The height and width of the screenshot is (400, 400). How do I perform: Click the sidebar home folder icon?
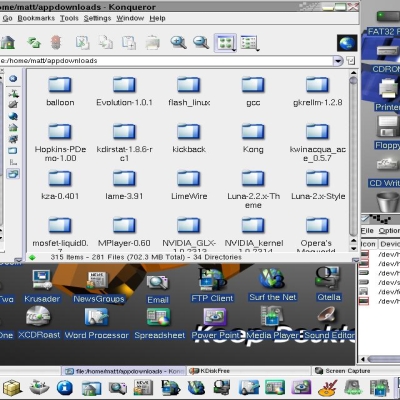click(13, 127)
